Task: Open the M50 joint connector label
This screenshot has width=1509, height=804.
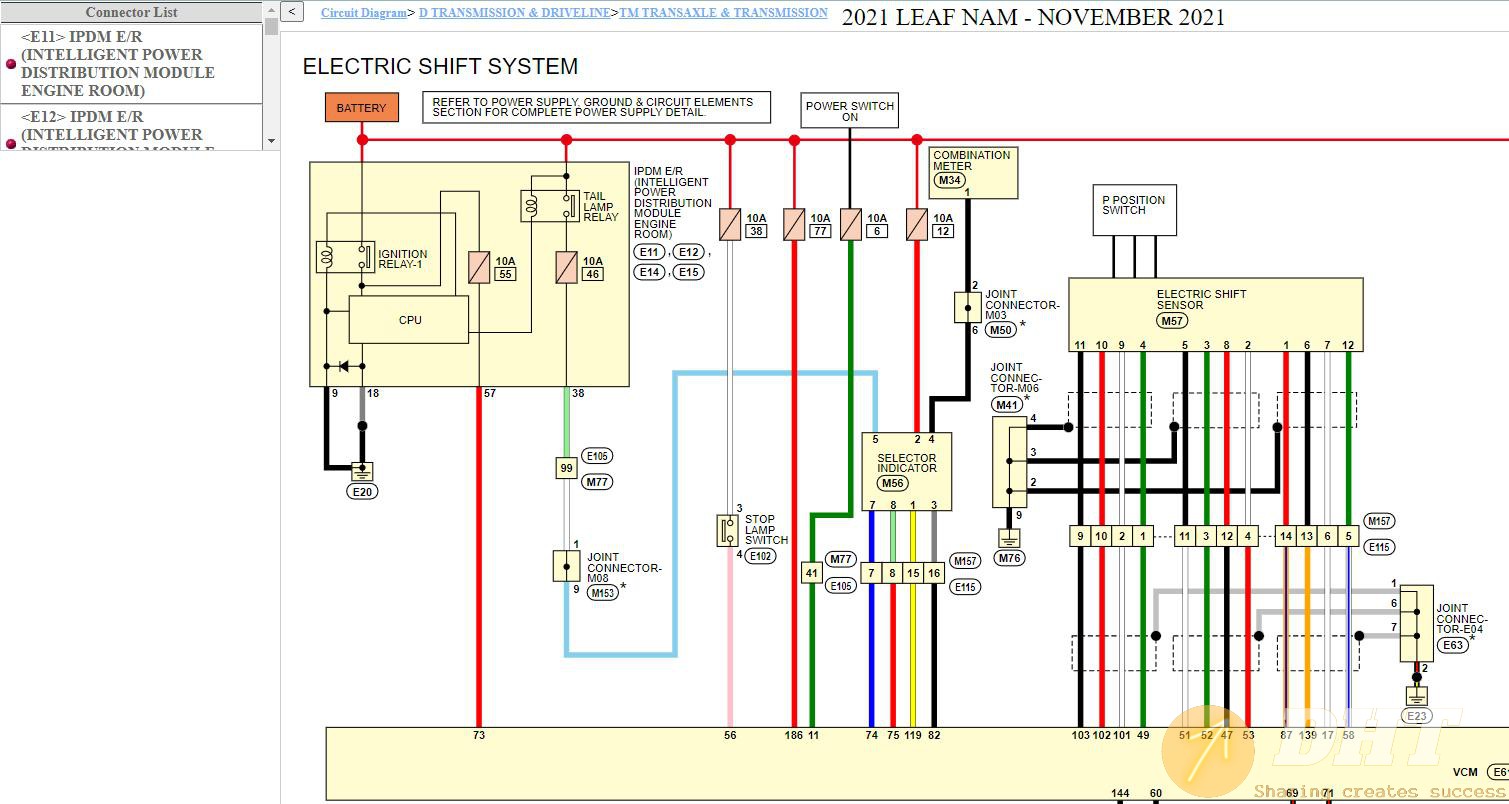Action: (1000, 330)
